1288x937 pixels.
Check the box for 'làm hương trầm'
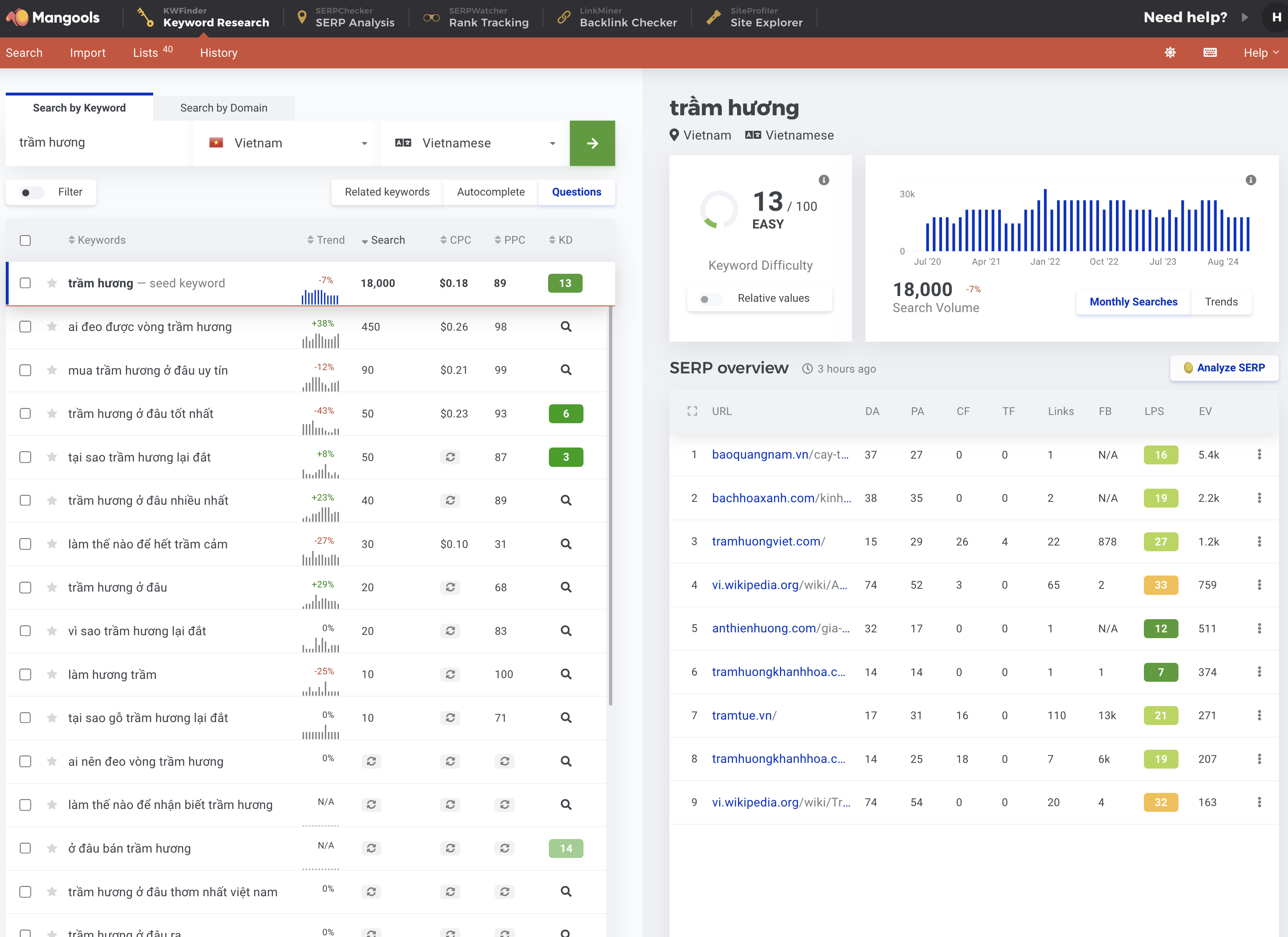point(25,675)
